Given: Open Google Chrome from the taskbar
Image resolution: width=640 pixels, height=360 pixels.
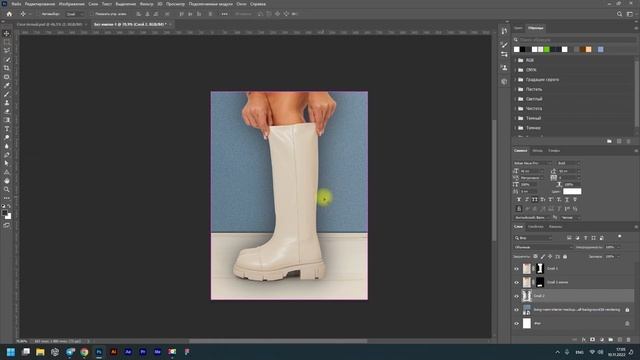Looking at the screenshot, I should tap(84, 352).
